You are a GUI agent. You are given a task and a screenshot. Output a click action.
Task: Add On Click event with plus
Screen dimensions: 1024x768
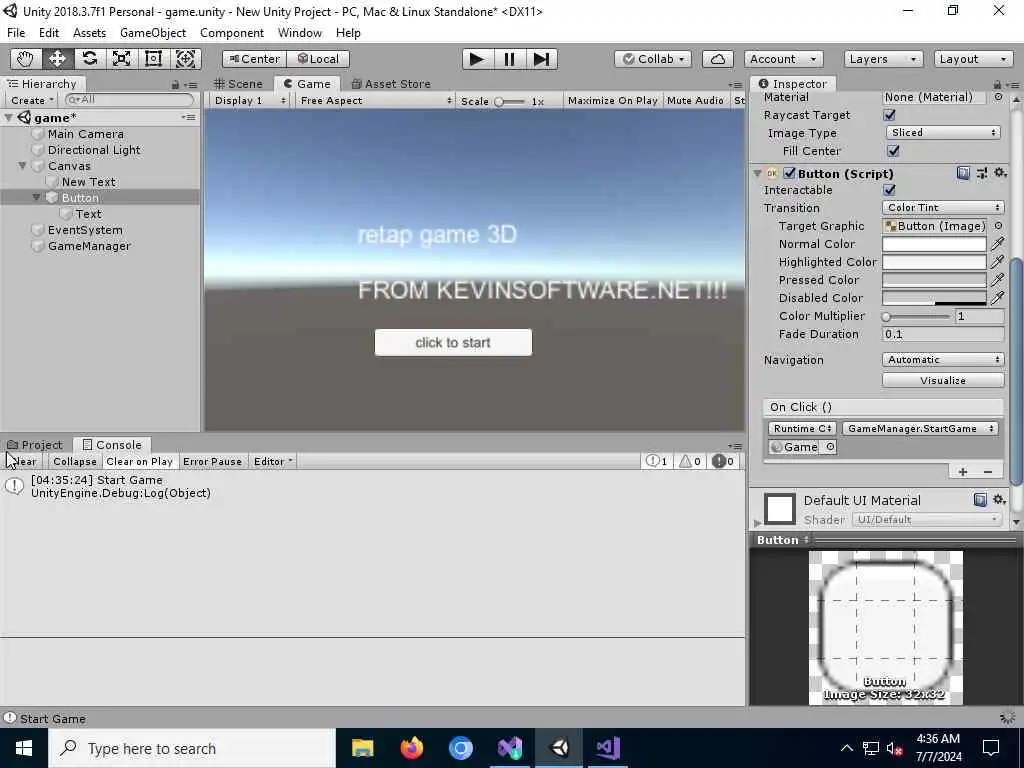pyautogui.click(x=963, y=472)
